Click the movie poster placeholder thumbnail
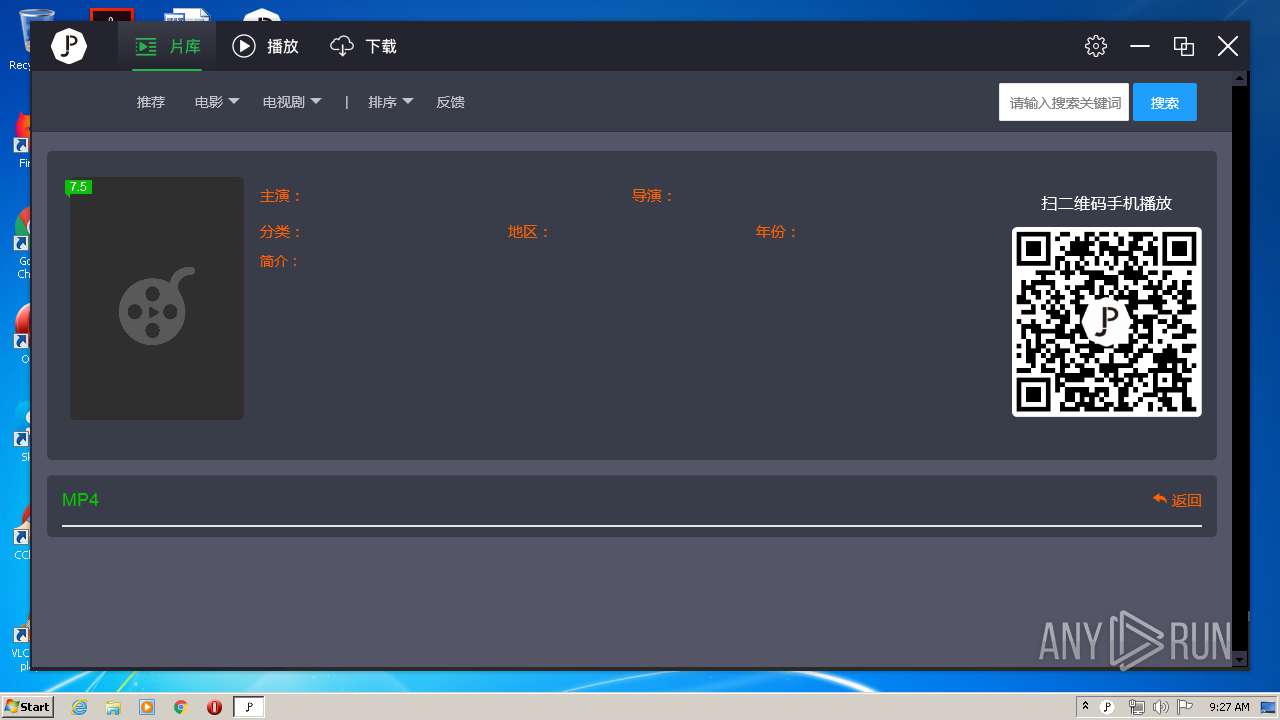 pos(157,298)
